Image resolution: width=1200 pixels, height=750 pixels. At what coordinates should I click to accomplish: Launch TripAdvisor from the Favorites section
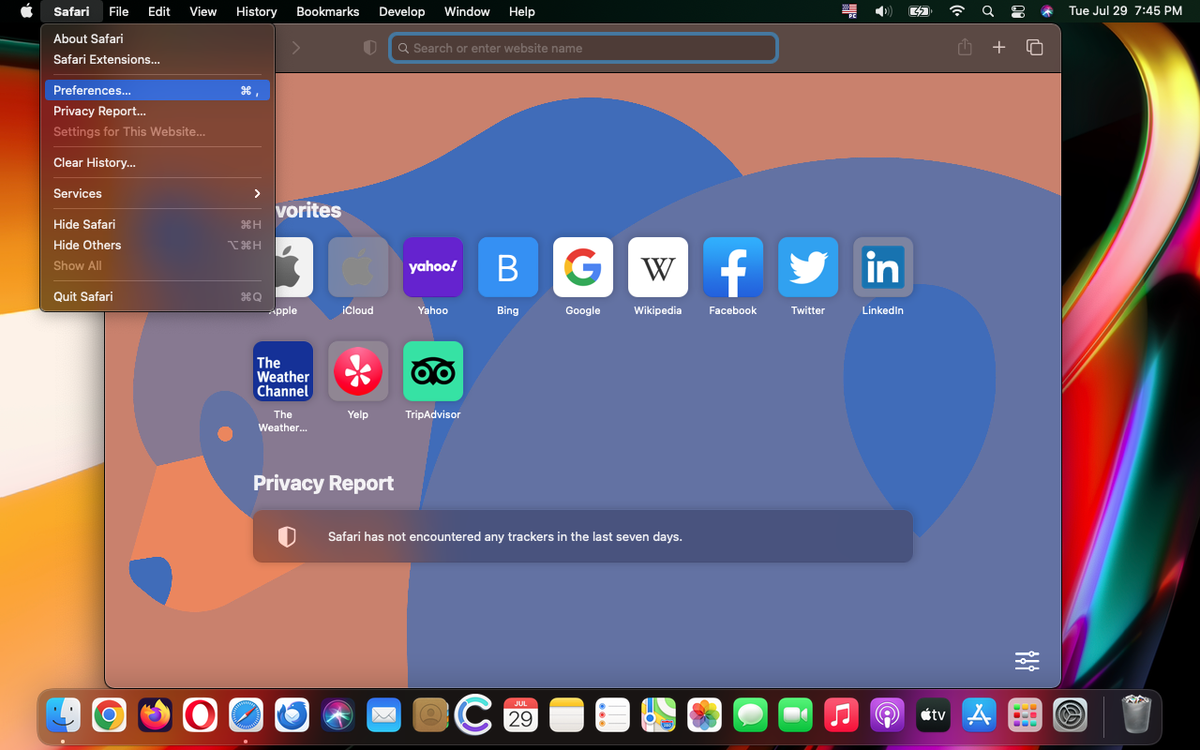[432, 371]
